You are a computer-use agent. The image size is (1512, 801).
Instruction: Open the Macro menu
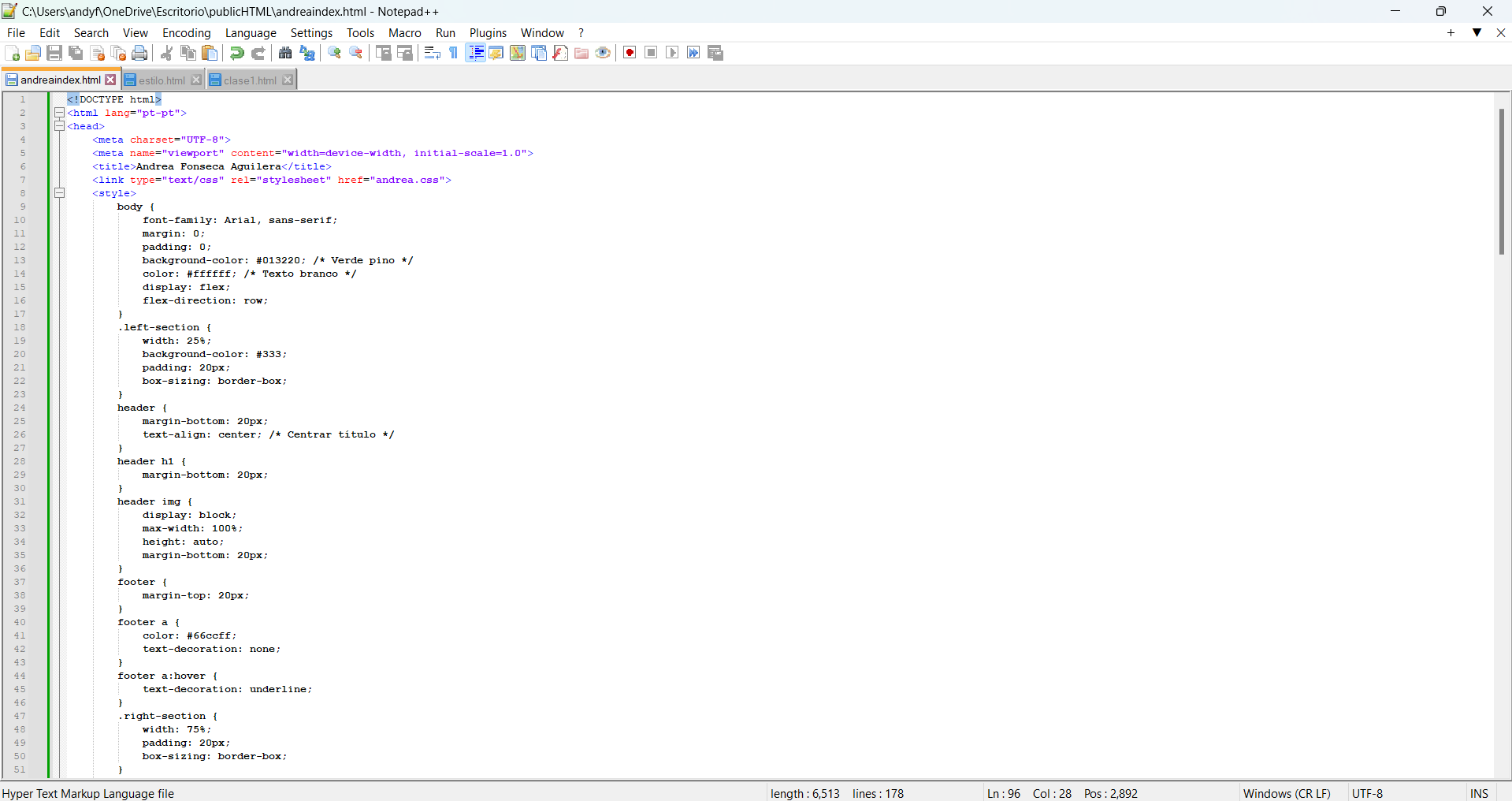click(x=405, y=32)
